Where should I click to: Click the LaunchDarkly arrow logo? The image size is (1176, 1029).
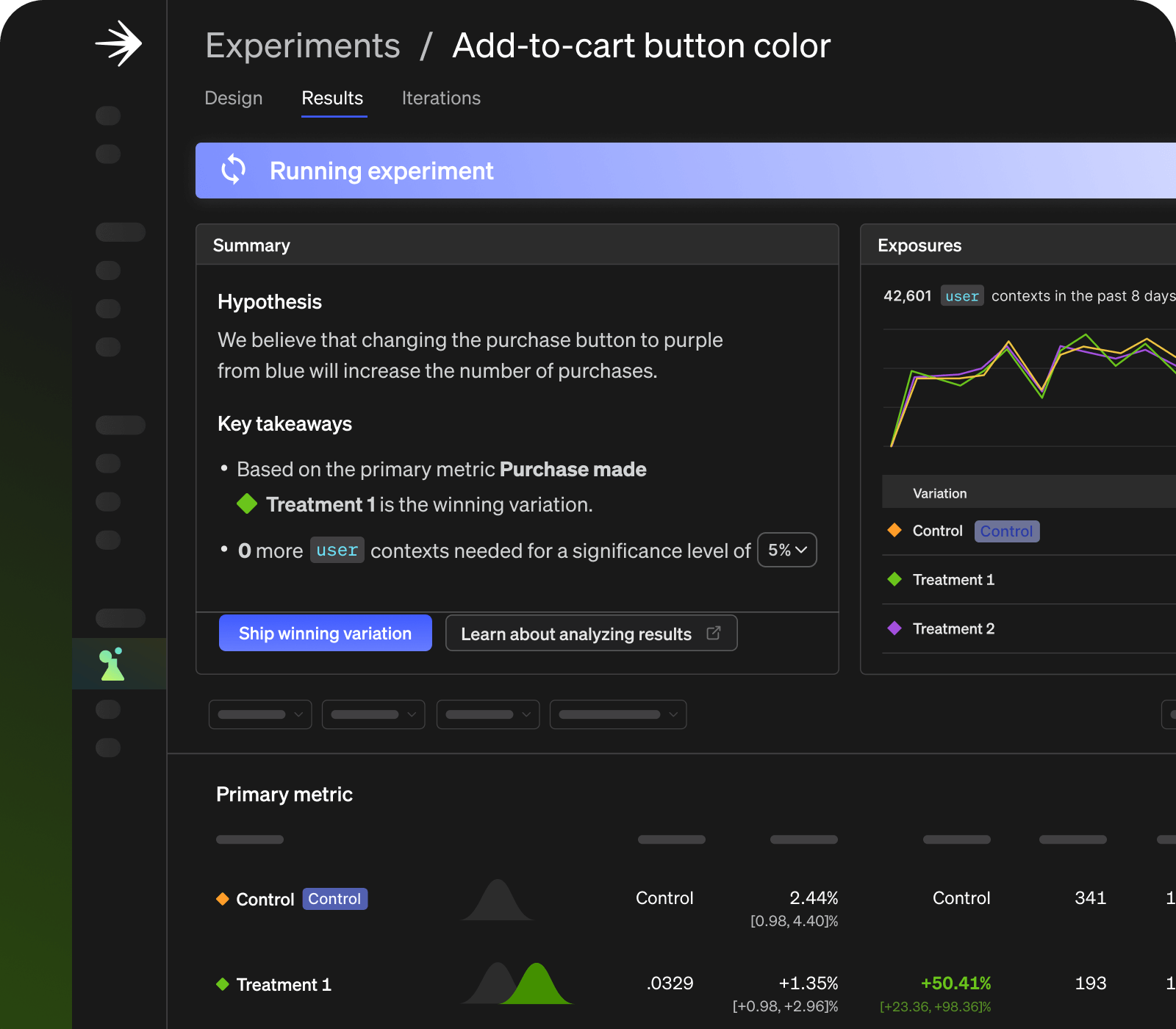[118, 43]
